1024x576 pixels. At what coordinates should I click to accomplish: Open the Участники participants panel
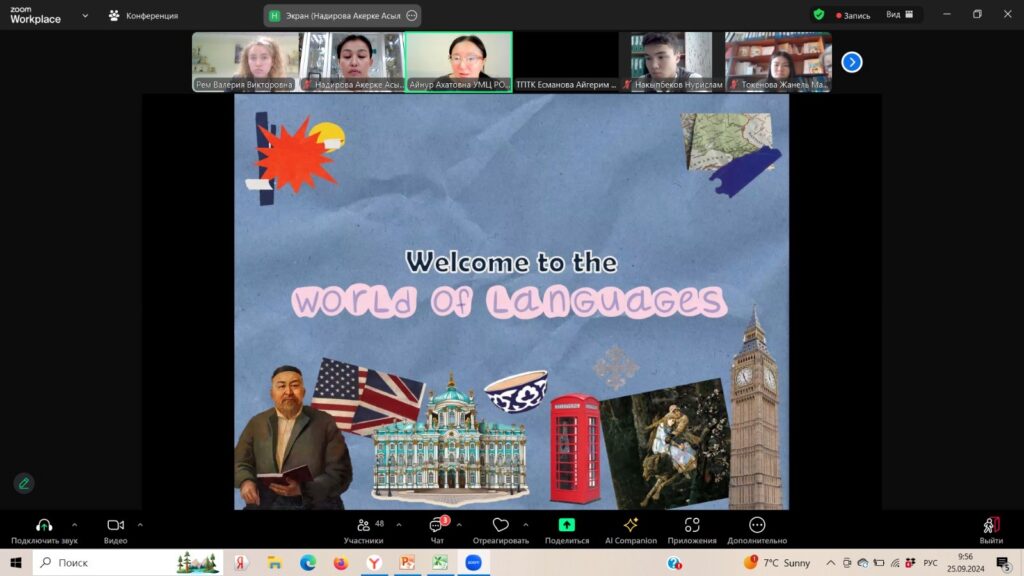click(x=364, y=530)
